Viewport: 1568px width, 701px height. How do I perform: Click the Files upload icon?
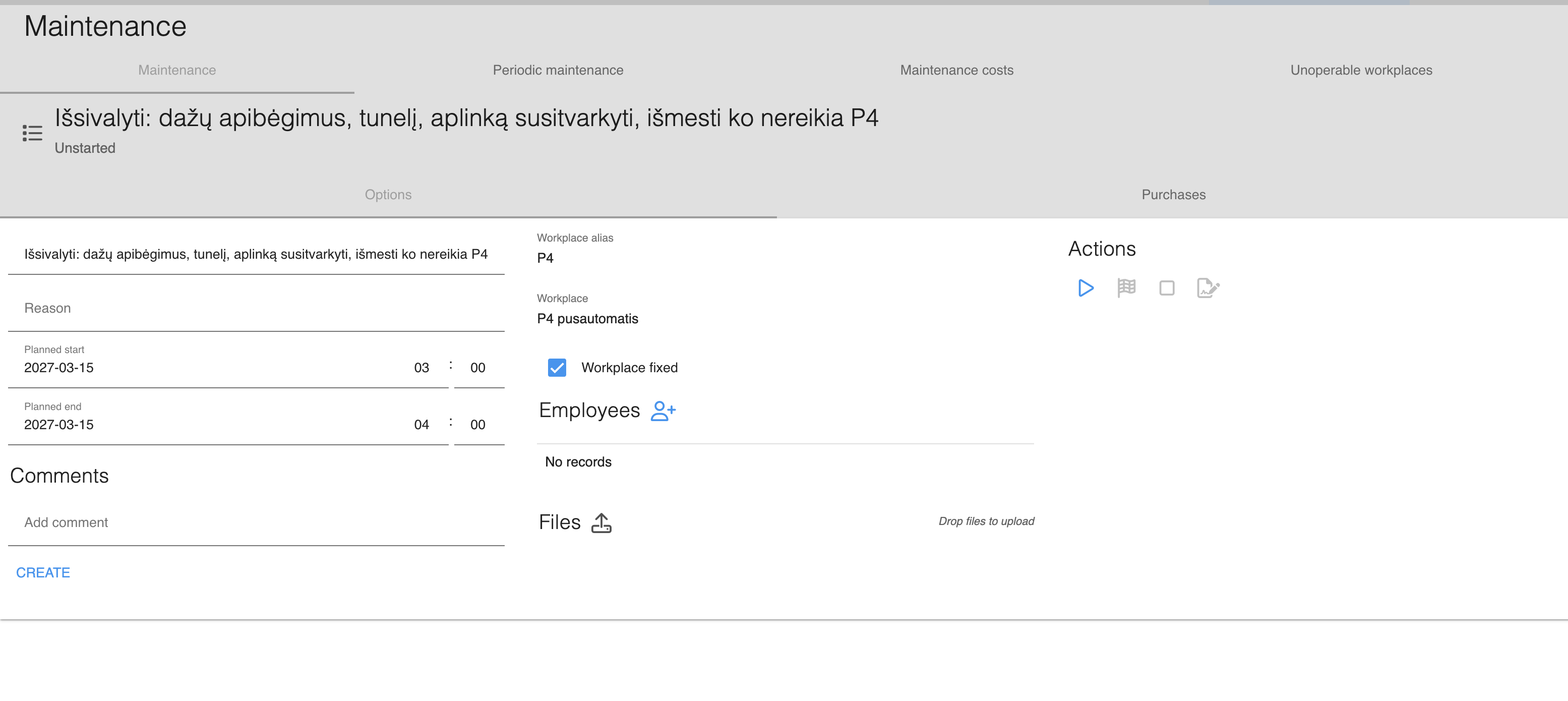[601, 522]
